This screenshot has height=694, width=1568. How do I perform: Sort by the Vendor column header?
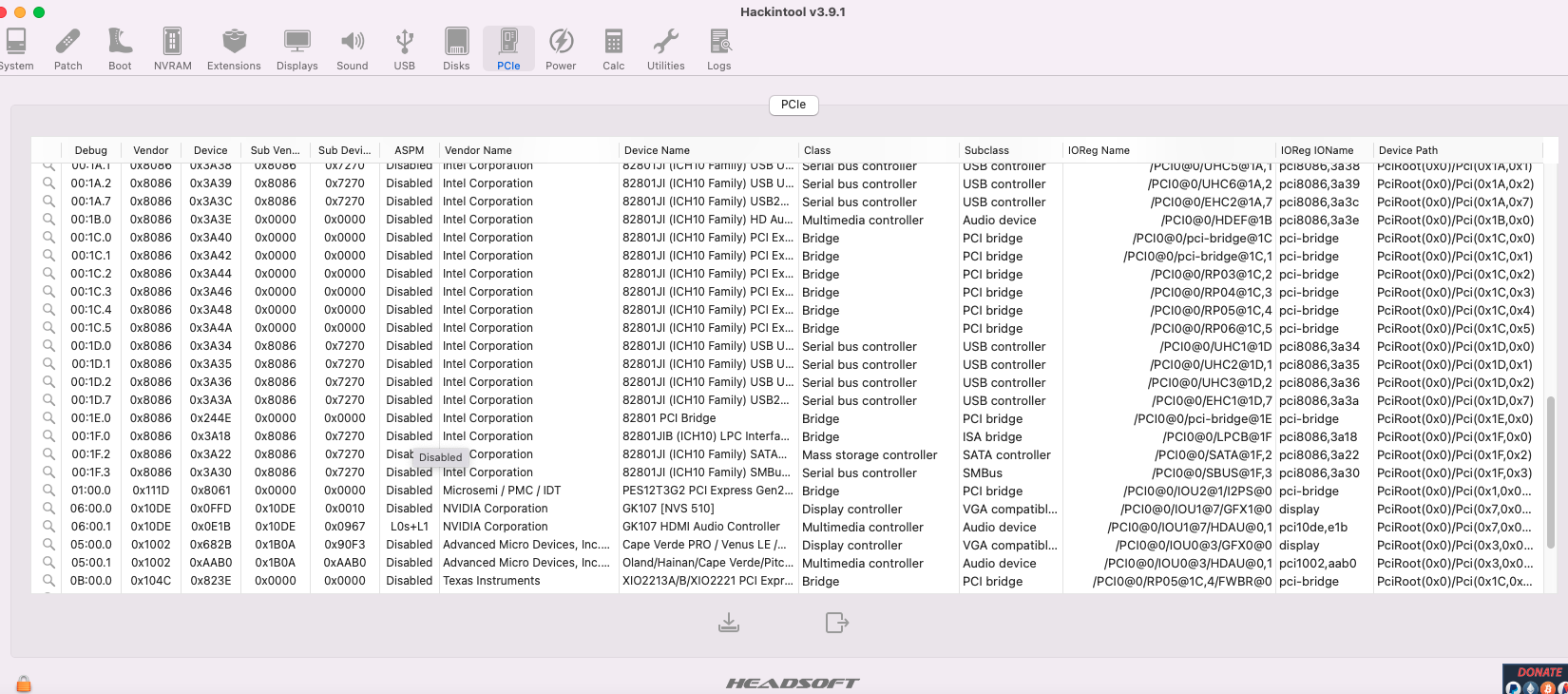tap(151, 150)
